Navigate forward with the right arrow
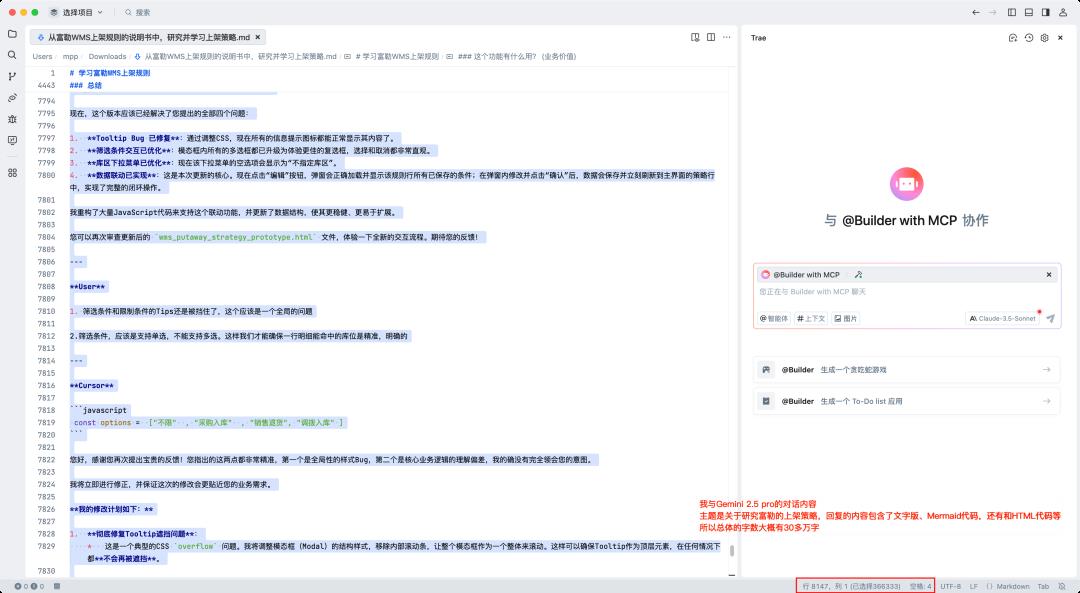 993,12
